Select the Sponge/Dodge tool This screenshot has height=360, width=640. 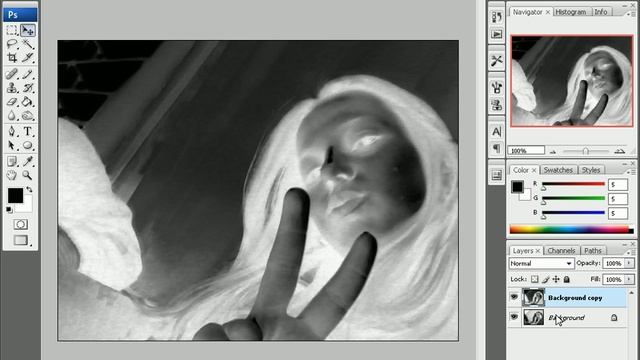[28, 116]
